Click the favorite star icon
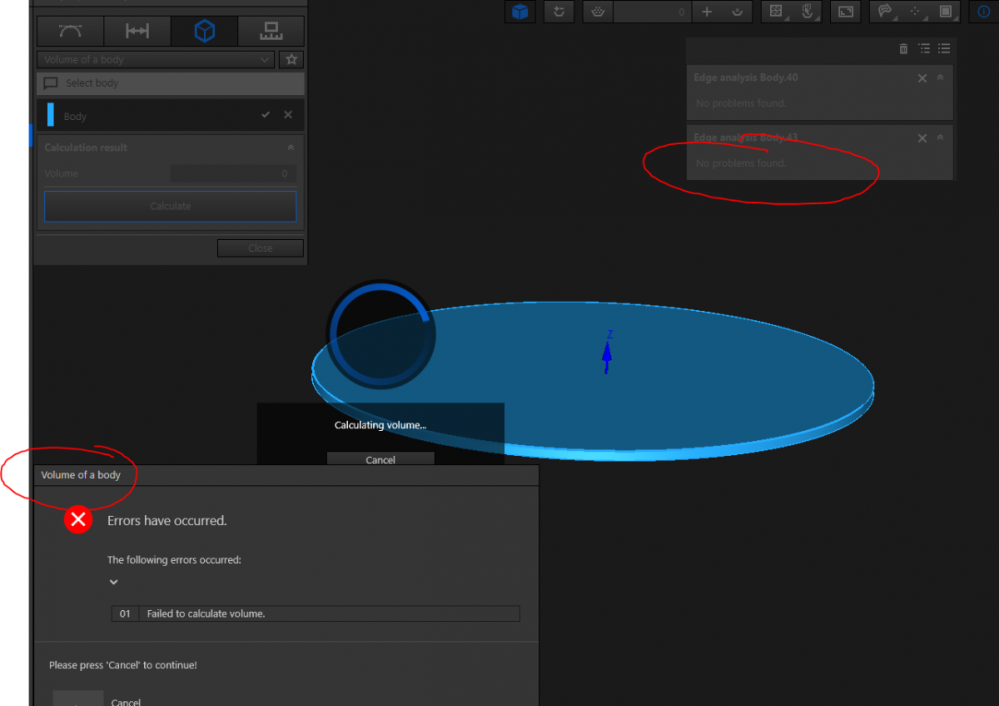This screenshot has height=706, width=999. tap(291, 60)
